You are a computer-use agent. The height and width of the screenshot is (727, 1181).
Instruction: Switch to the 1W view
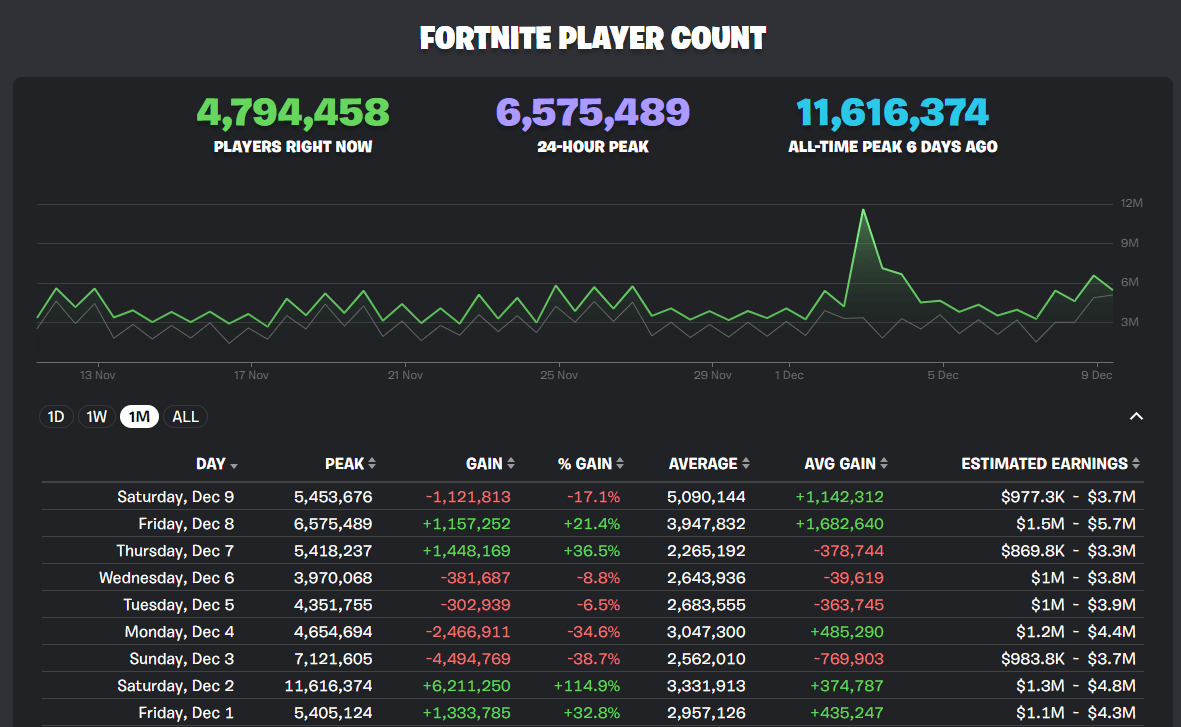[96, 416]
